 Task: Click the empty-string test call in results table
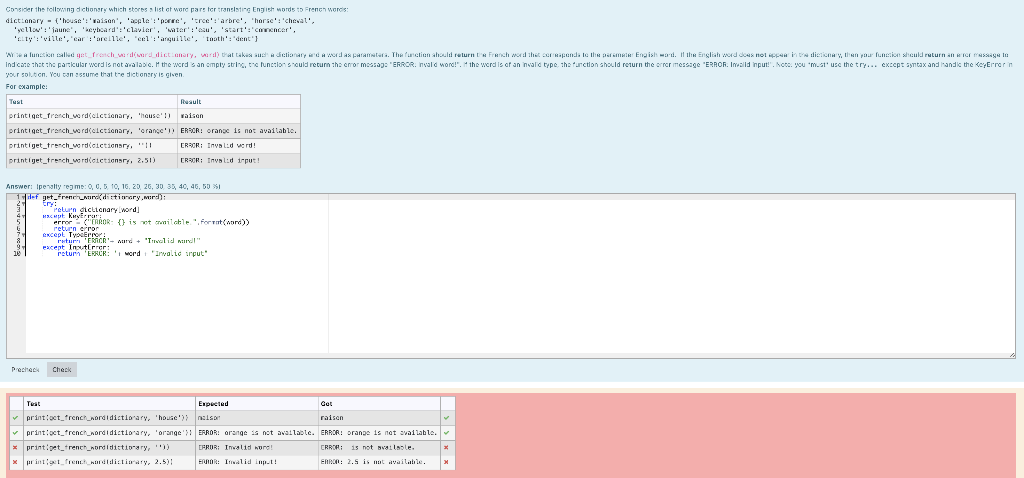pos(98,447)
